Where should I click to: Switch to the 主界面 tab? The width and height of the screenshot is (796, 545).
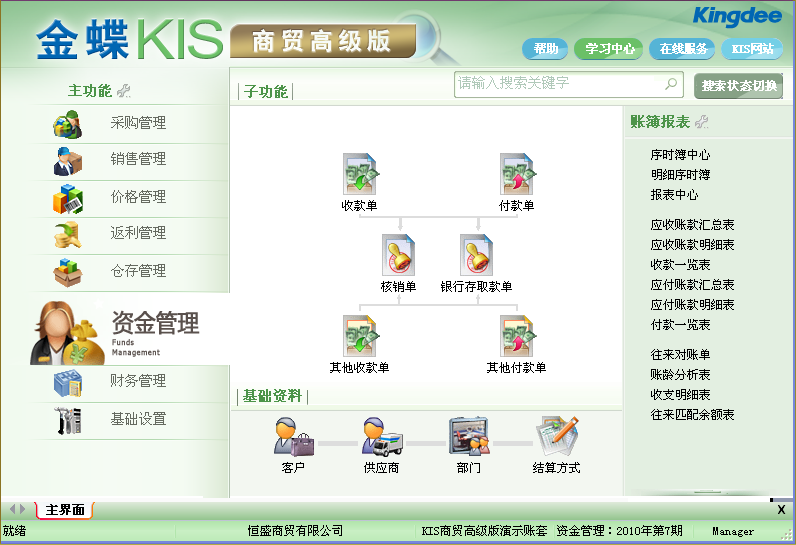pyautogui.click(x=65, y=510)
